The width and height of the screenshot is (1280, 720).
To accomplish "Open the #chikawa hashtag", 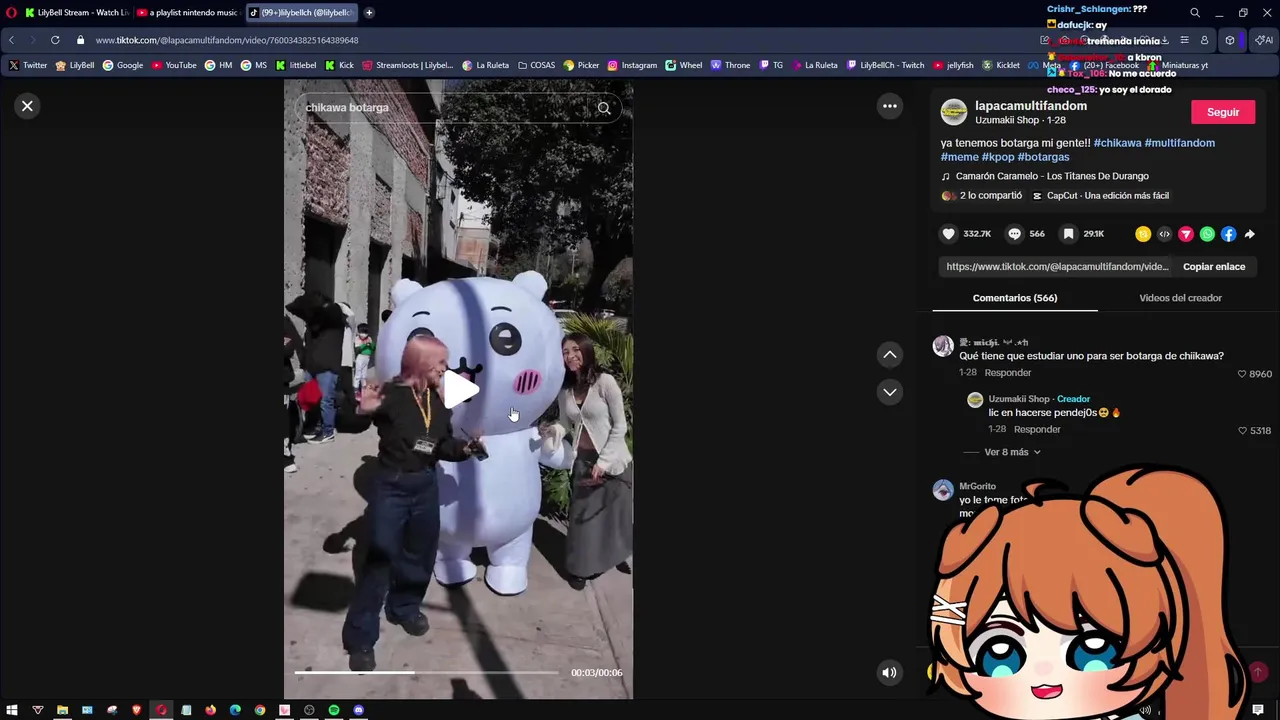I will pos(1117,143).
